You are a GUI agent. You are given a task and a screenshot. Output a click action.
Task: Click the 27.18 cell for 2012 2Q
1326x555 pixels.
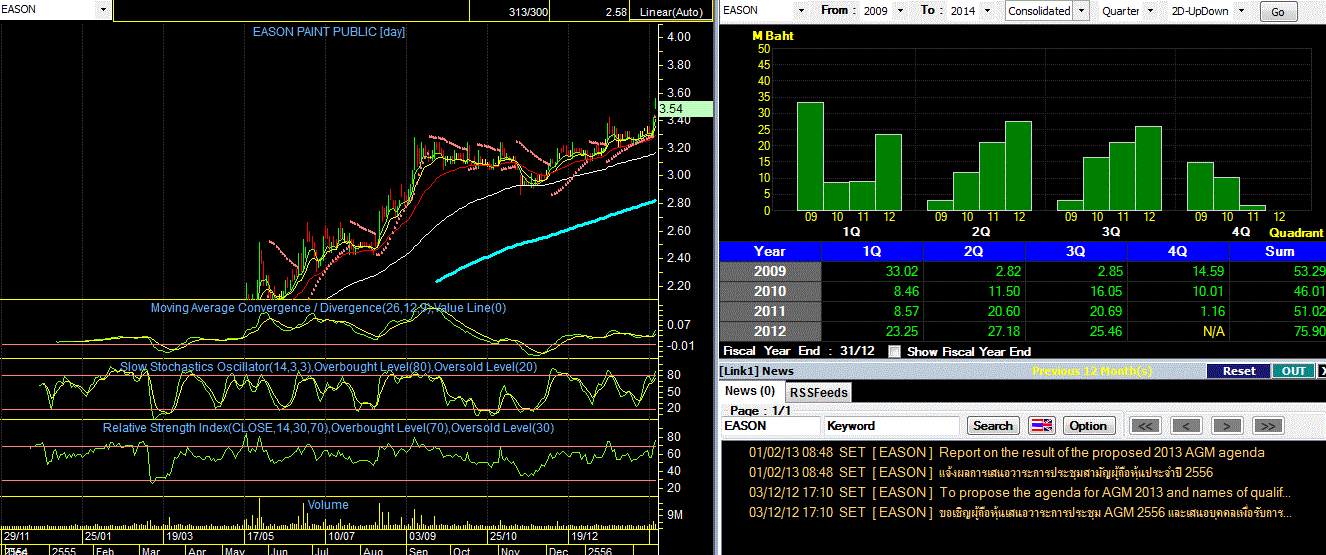974,331
